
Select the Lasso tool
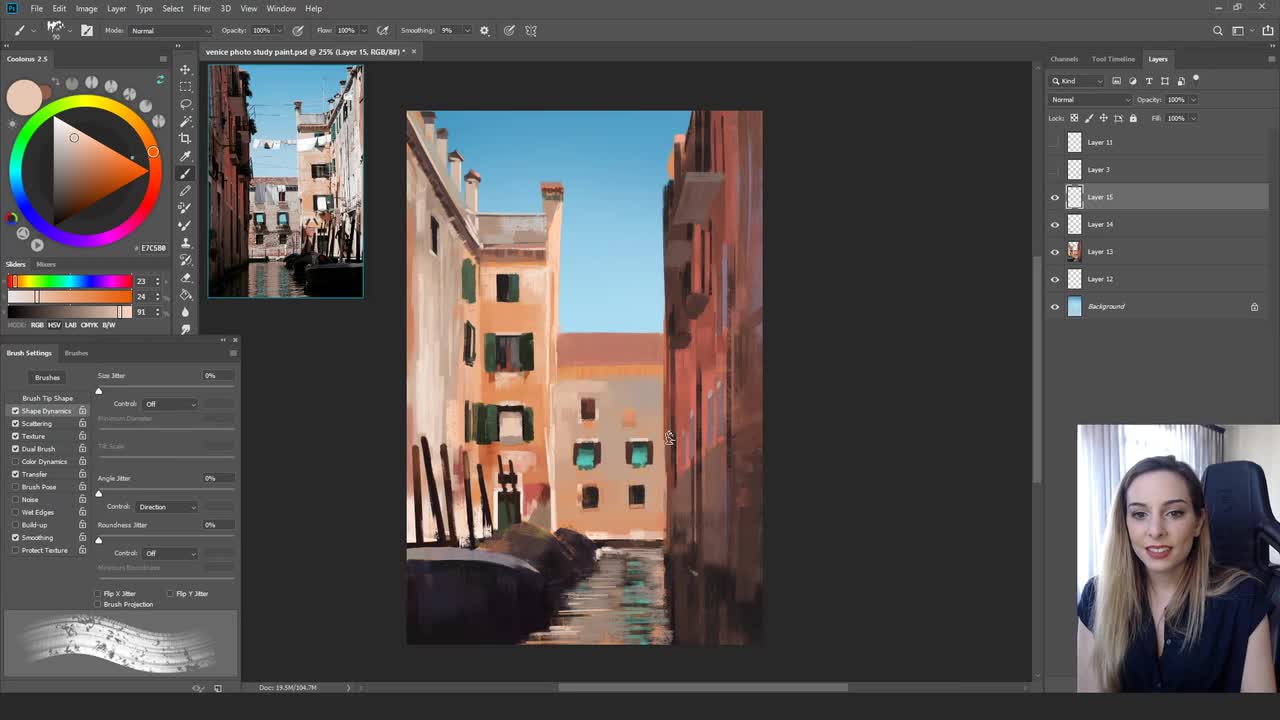pyautogui.click(x=186, y=102)
